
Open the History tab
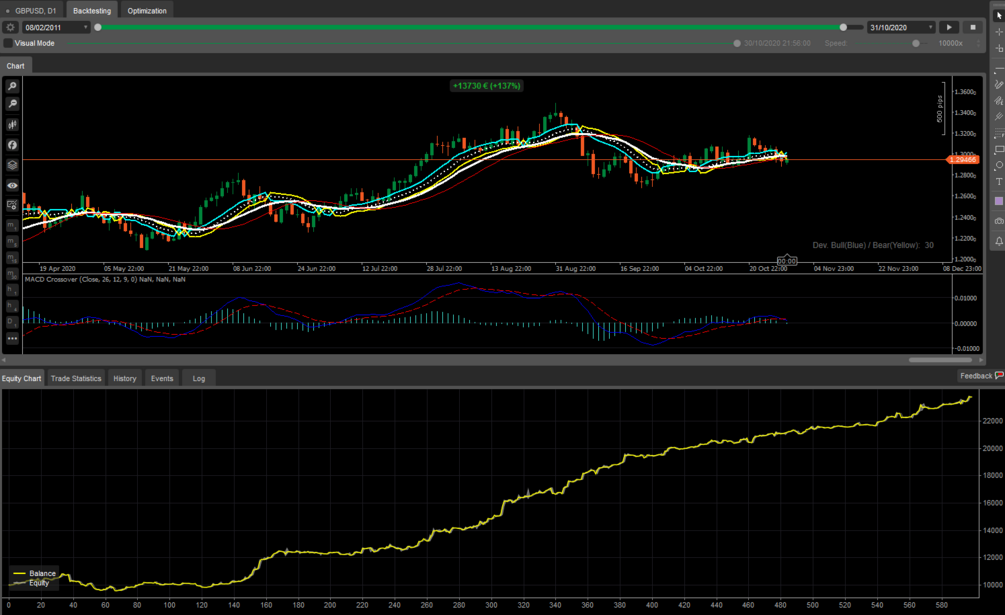[x=124, y=379]
